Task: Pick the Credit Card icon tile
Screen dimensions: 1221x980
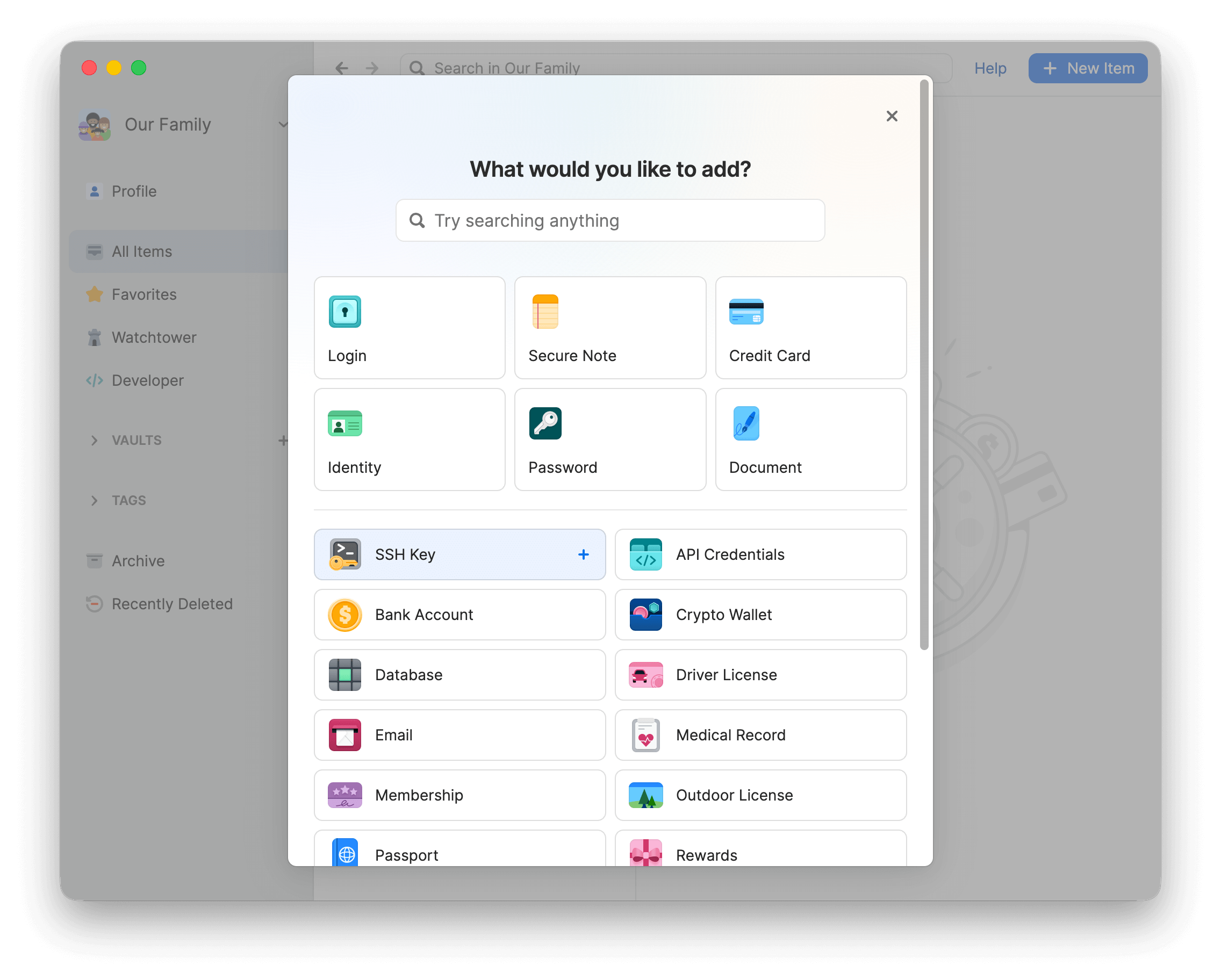Action: tap(746, 312)
